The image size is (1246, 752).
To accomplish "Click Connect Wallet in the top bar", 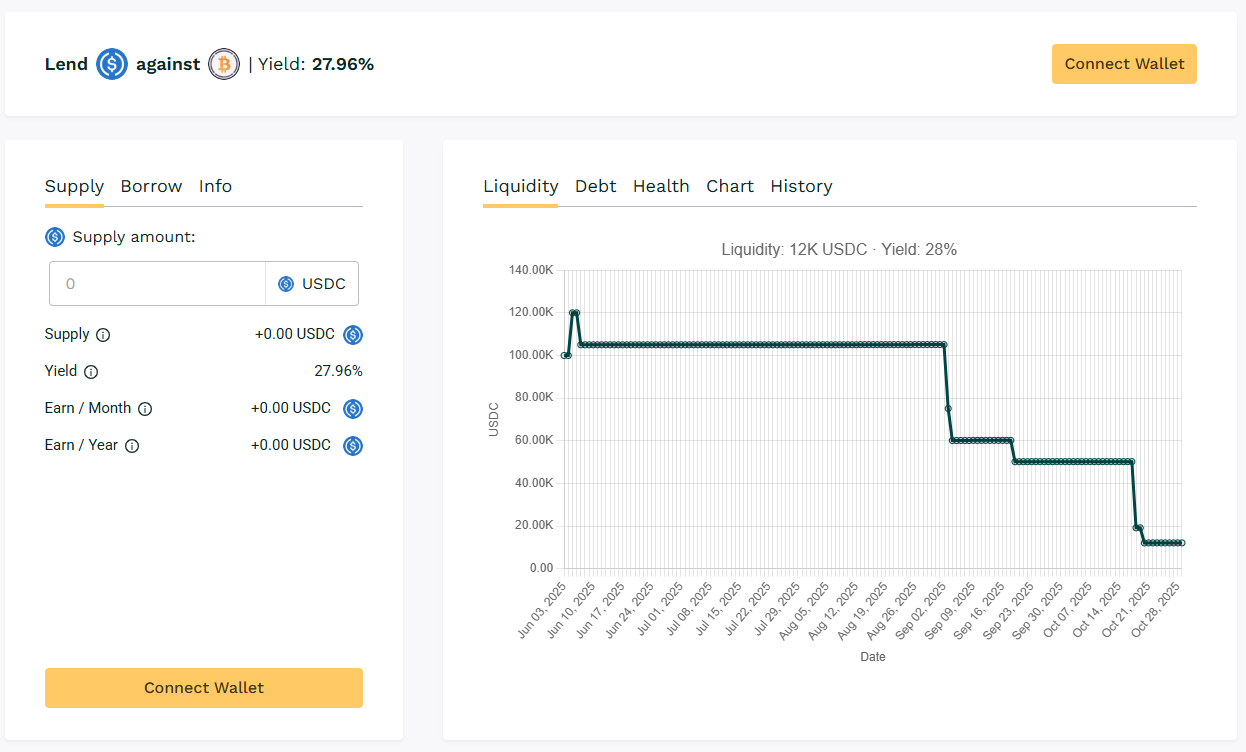I will click(x=1124, y=63).
